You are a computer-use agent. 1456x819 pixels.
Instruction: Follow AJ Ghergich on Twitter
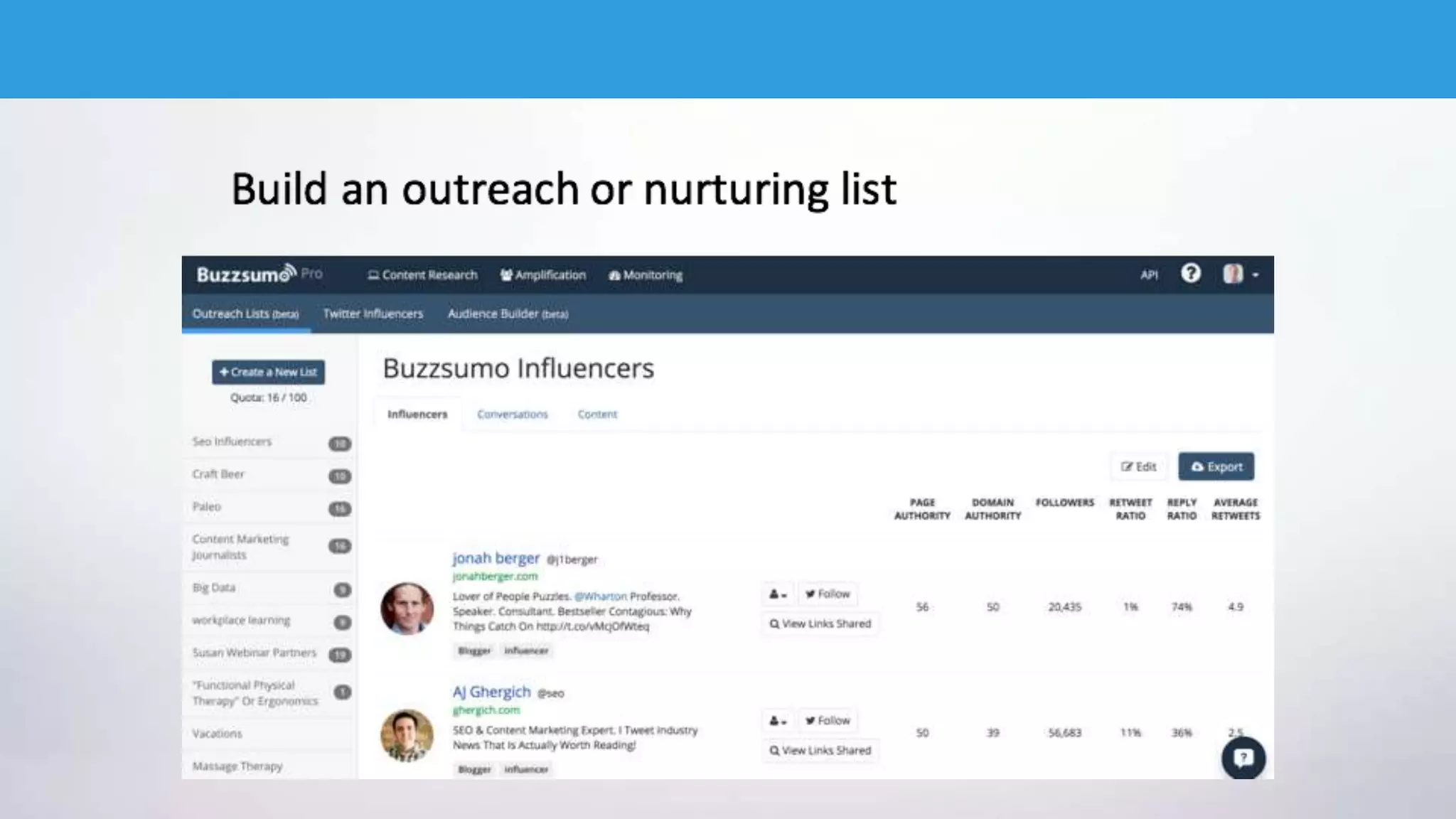click(828, 720)
